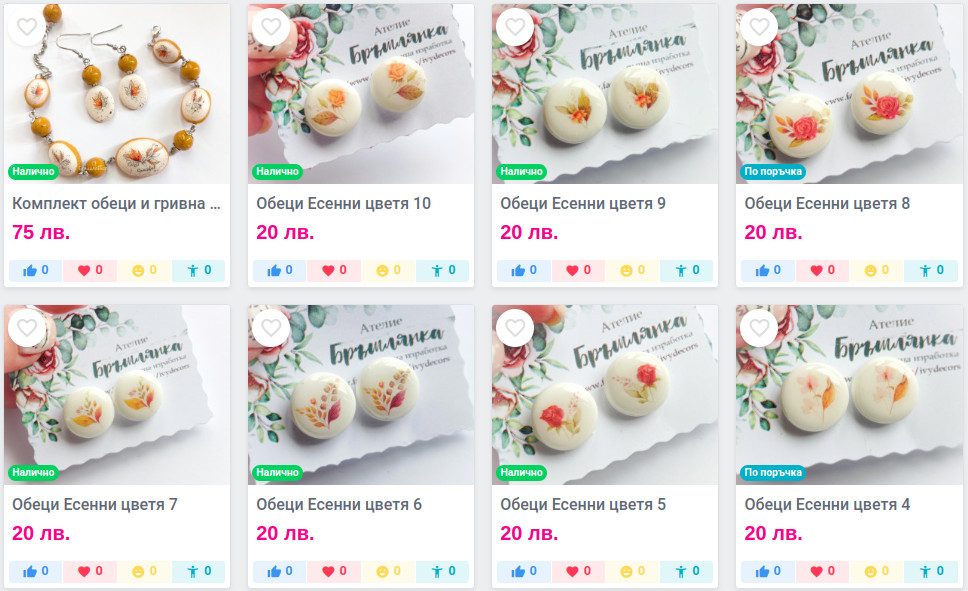The image size is (968, 591).
Task: Click person reaction icon on Есенни цветя 6
Action: 443,571
